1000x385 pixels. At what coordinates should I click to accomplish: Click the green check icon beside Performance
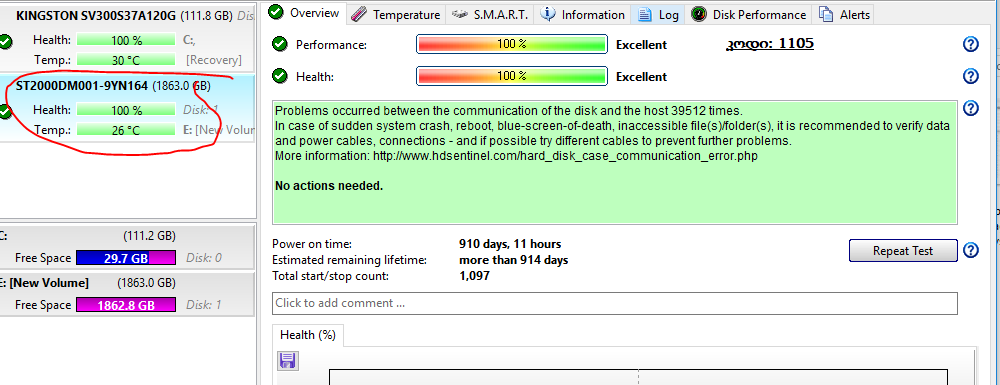click(279, 44)
